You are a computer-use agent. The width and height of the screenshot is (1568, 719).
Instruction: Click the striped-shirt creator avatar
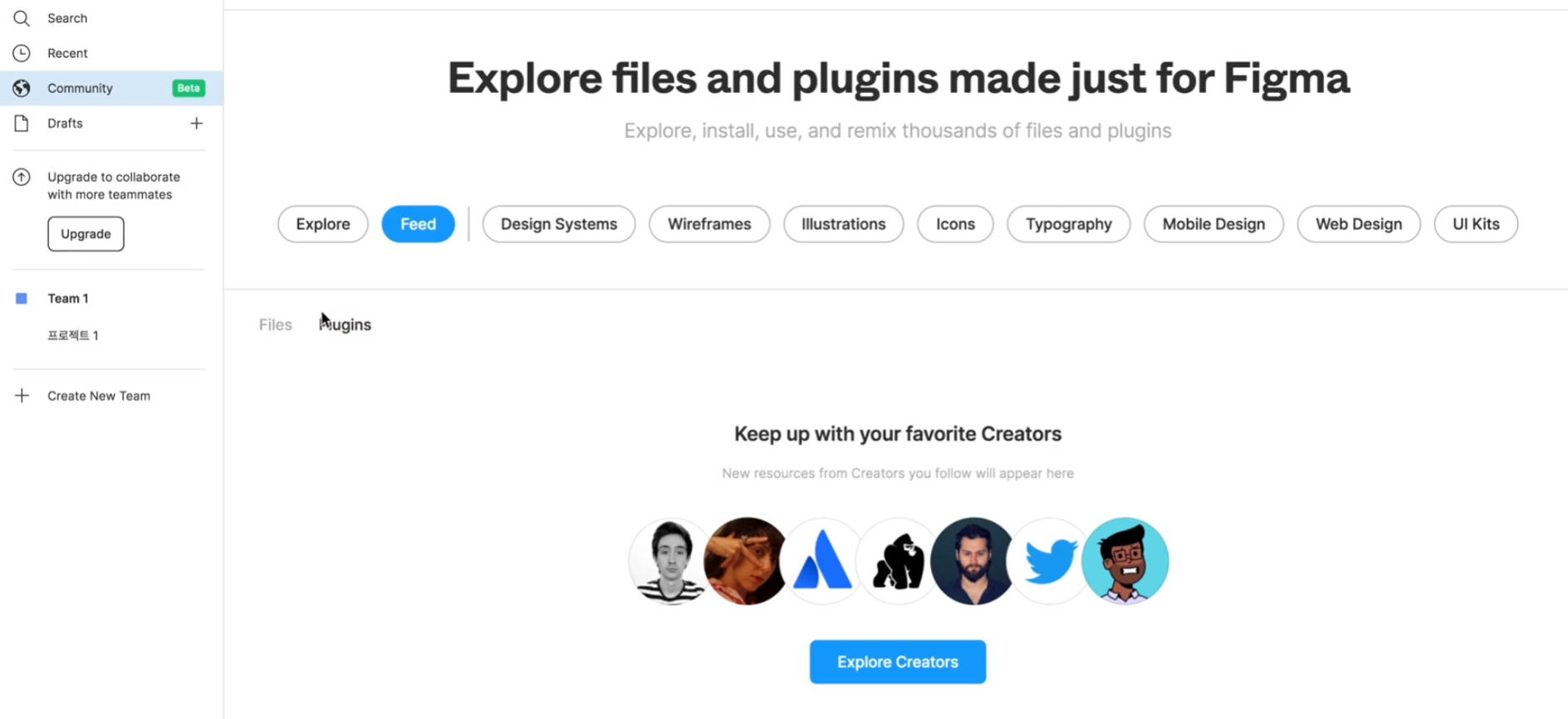(667, 561)
